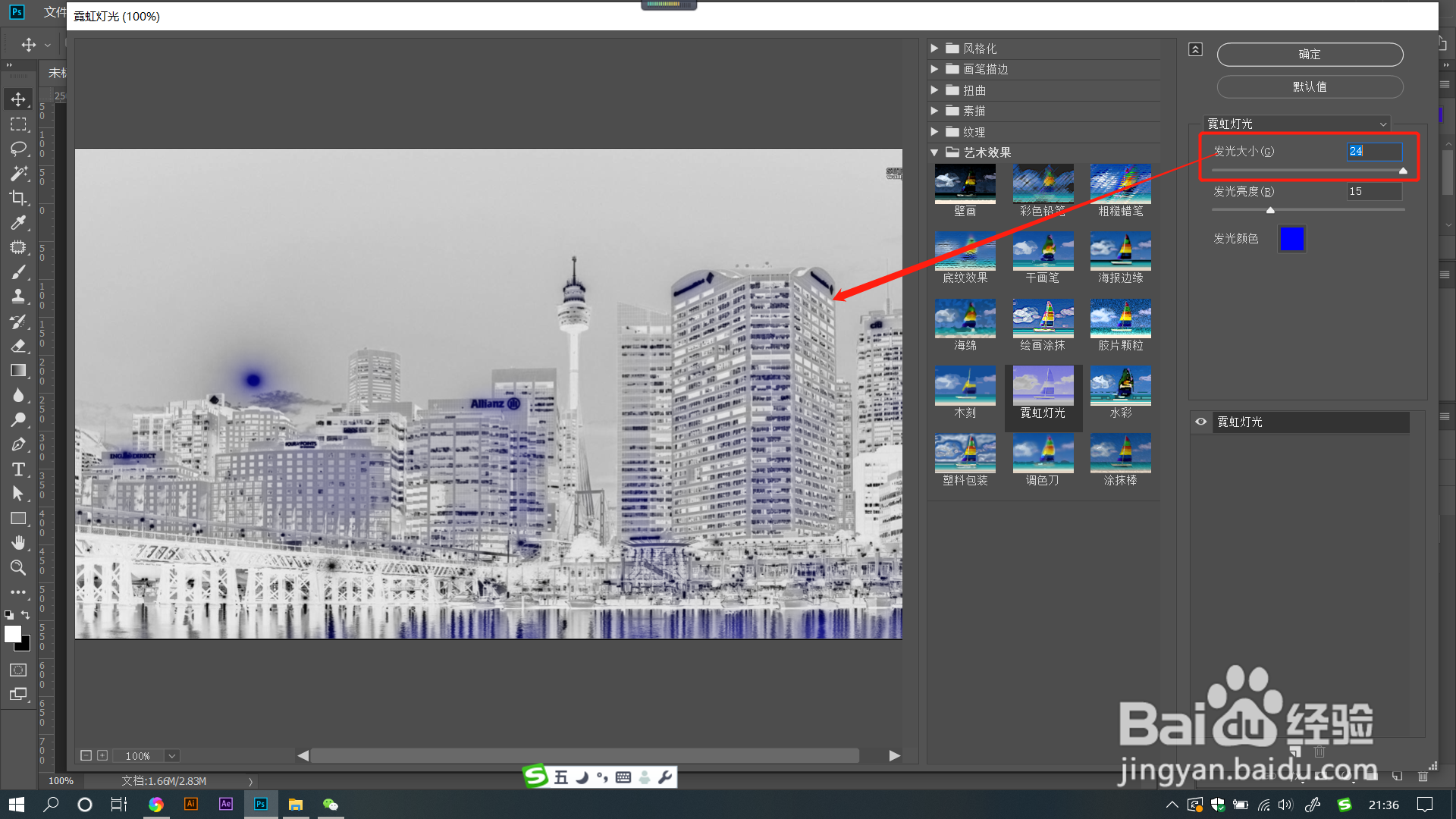
Task: Select the Eraser tool
Action: pyautogui.click(x=18, y=346)
